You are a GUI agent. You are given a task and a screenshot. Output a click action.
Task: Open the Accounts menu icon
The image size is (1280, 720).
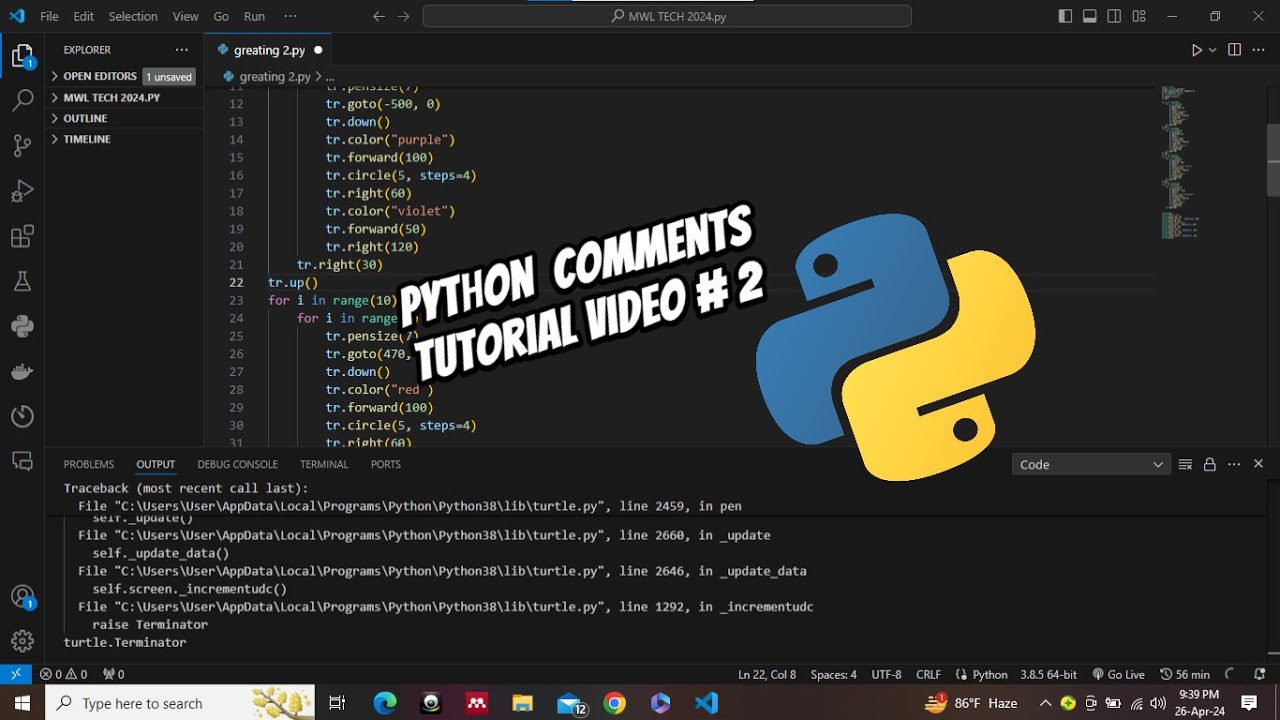pyautogui.click(x=22, y=597)
